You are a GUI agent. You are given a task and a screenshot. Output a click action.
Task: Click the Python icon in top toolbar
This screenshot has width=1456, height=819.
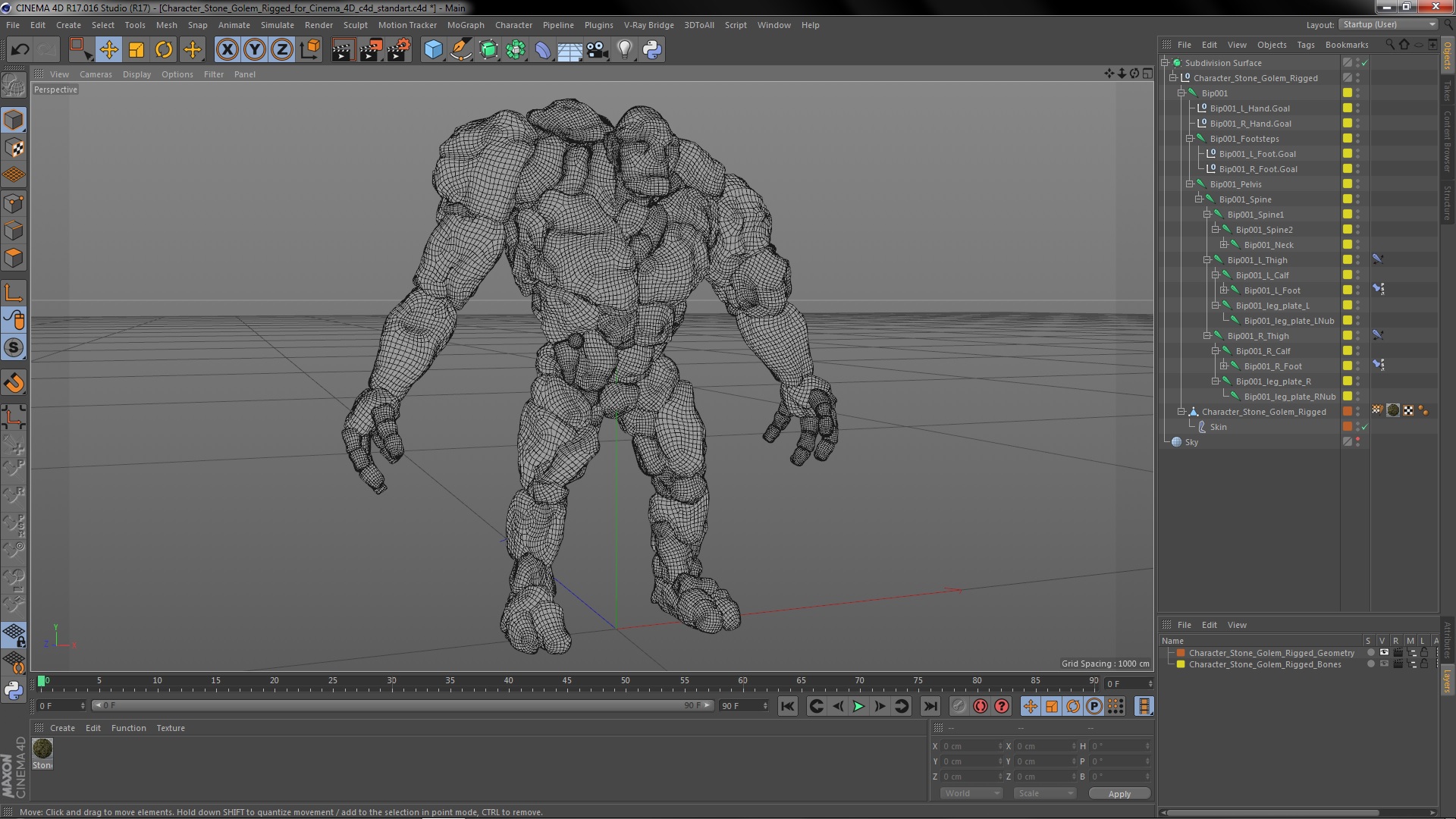(652, 50)
